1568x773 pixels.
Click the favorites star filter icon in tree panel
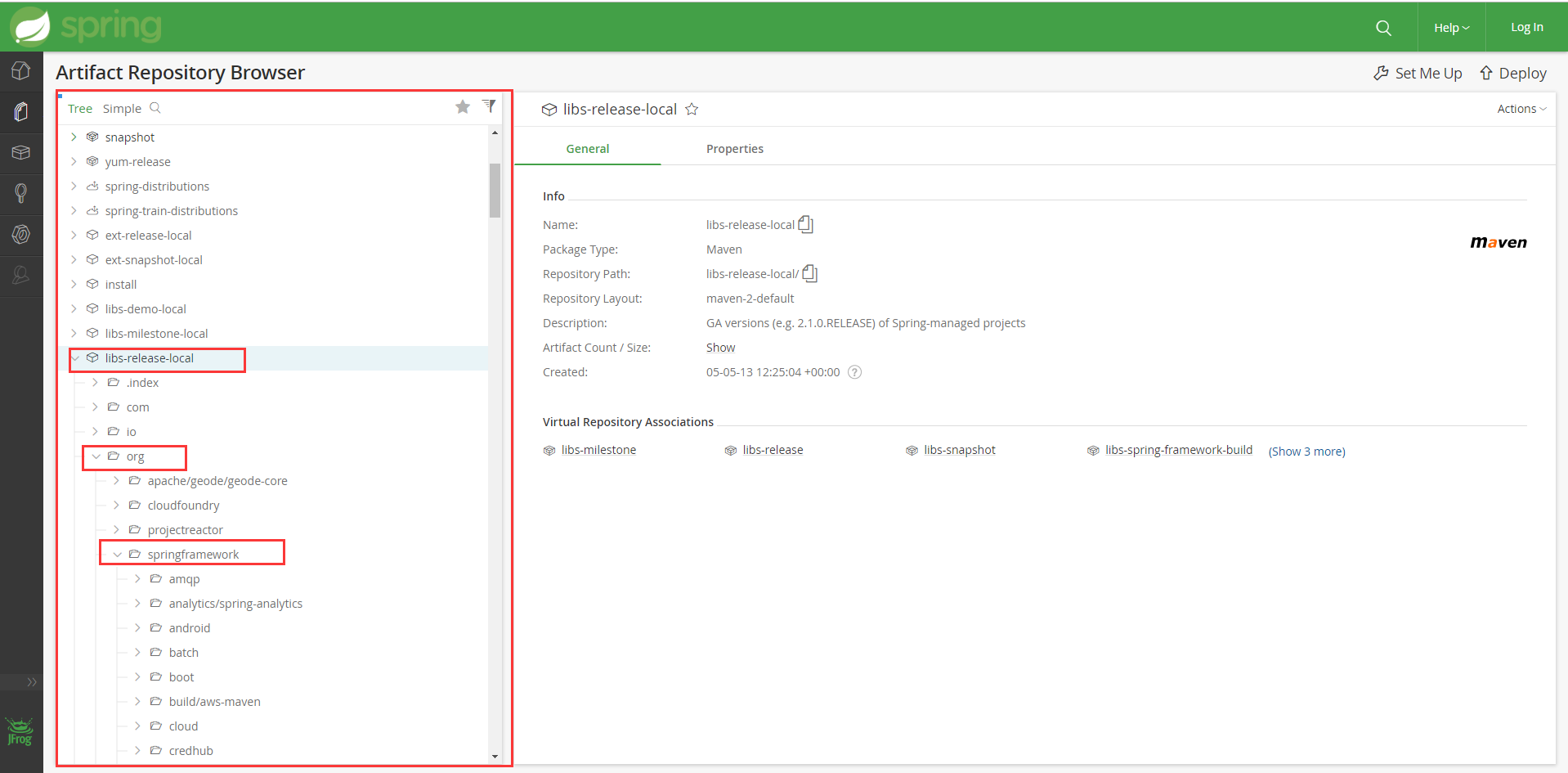[x=463, y=107]
